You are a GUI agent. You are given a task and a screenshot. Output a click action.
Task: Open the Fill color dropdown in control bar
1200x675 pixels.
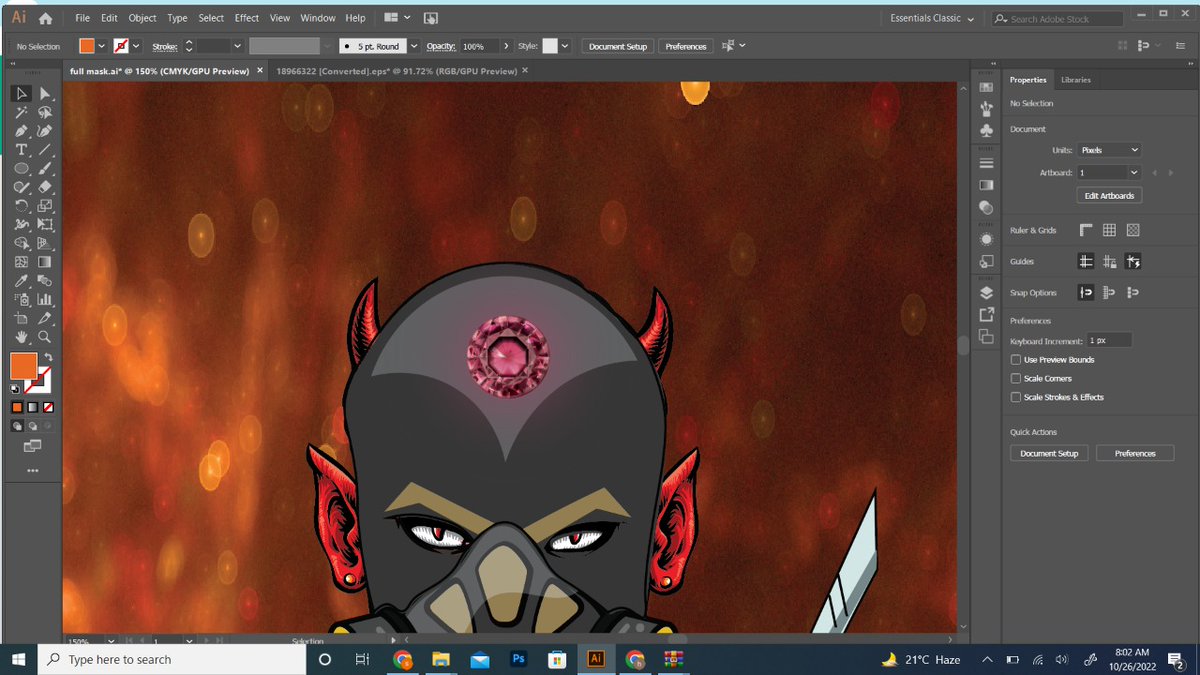click(101, 46)
